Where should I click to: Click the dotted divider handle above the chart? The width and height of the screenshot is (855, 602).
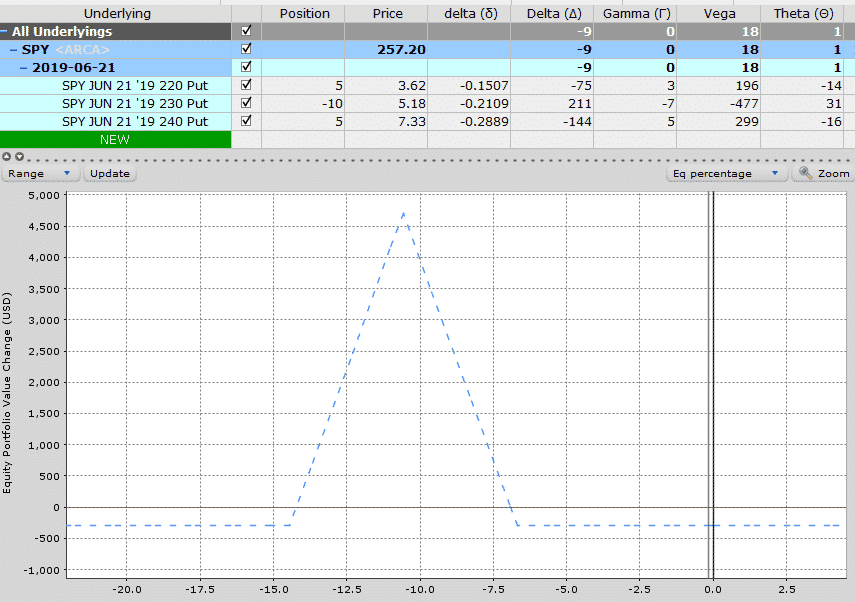point(439,160)
